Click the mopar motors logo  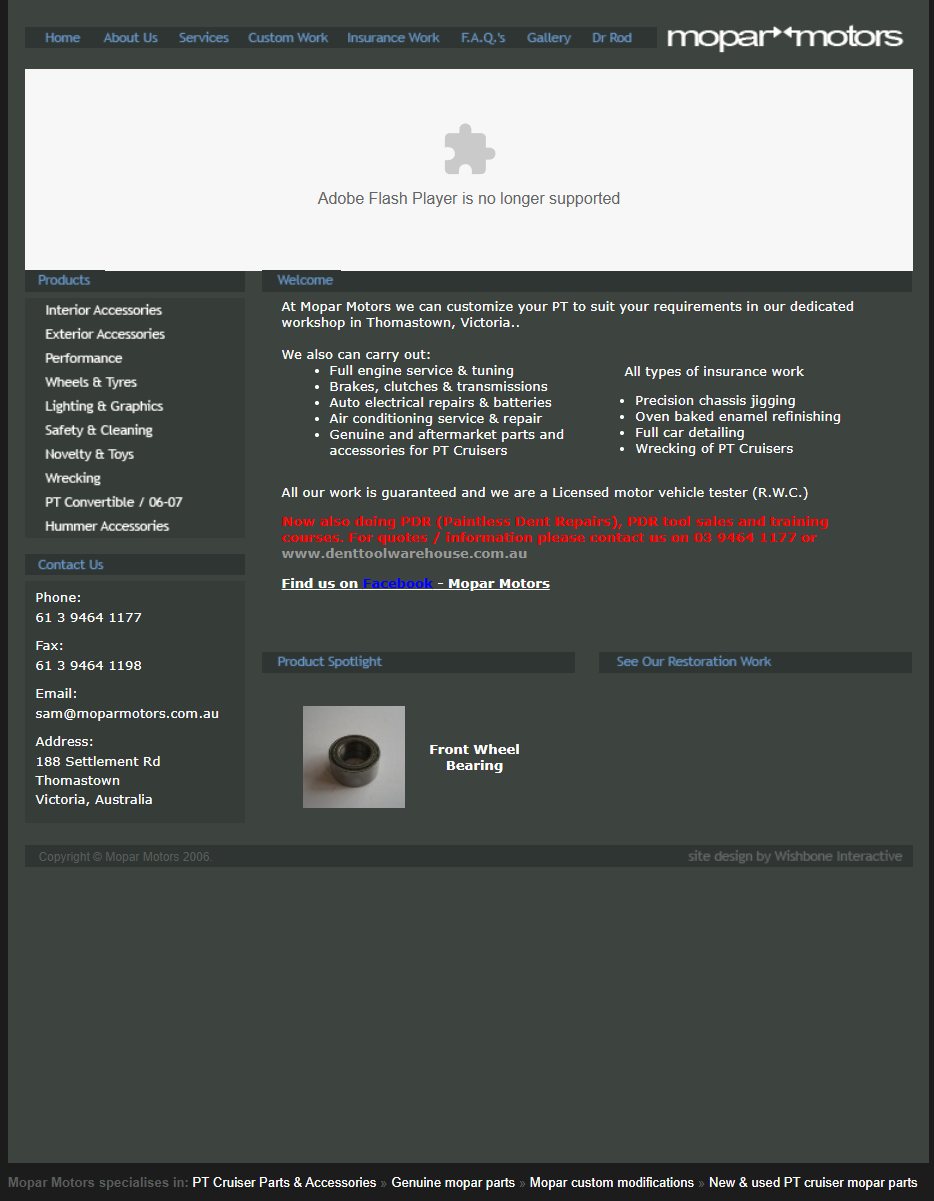pos(785,38)
